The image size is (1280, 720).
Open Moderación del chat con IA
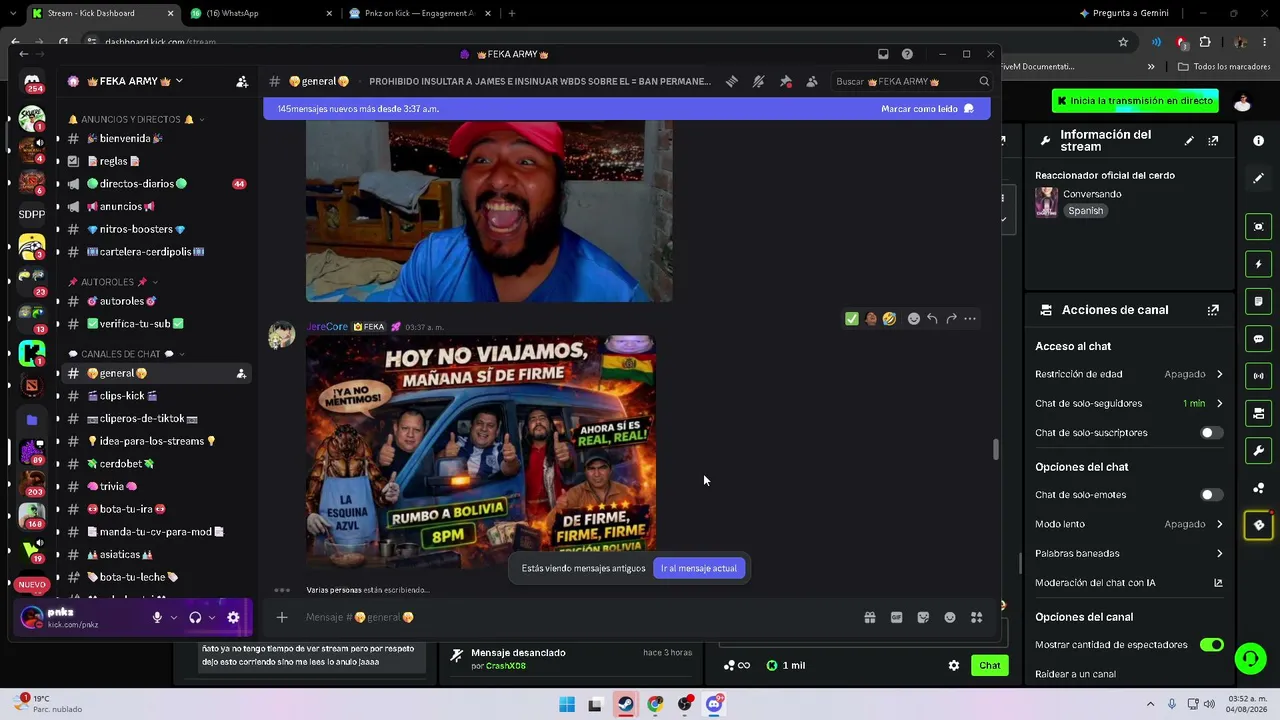click(1130, 583)
